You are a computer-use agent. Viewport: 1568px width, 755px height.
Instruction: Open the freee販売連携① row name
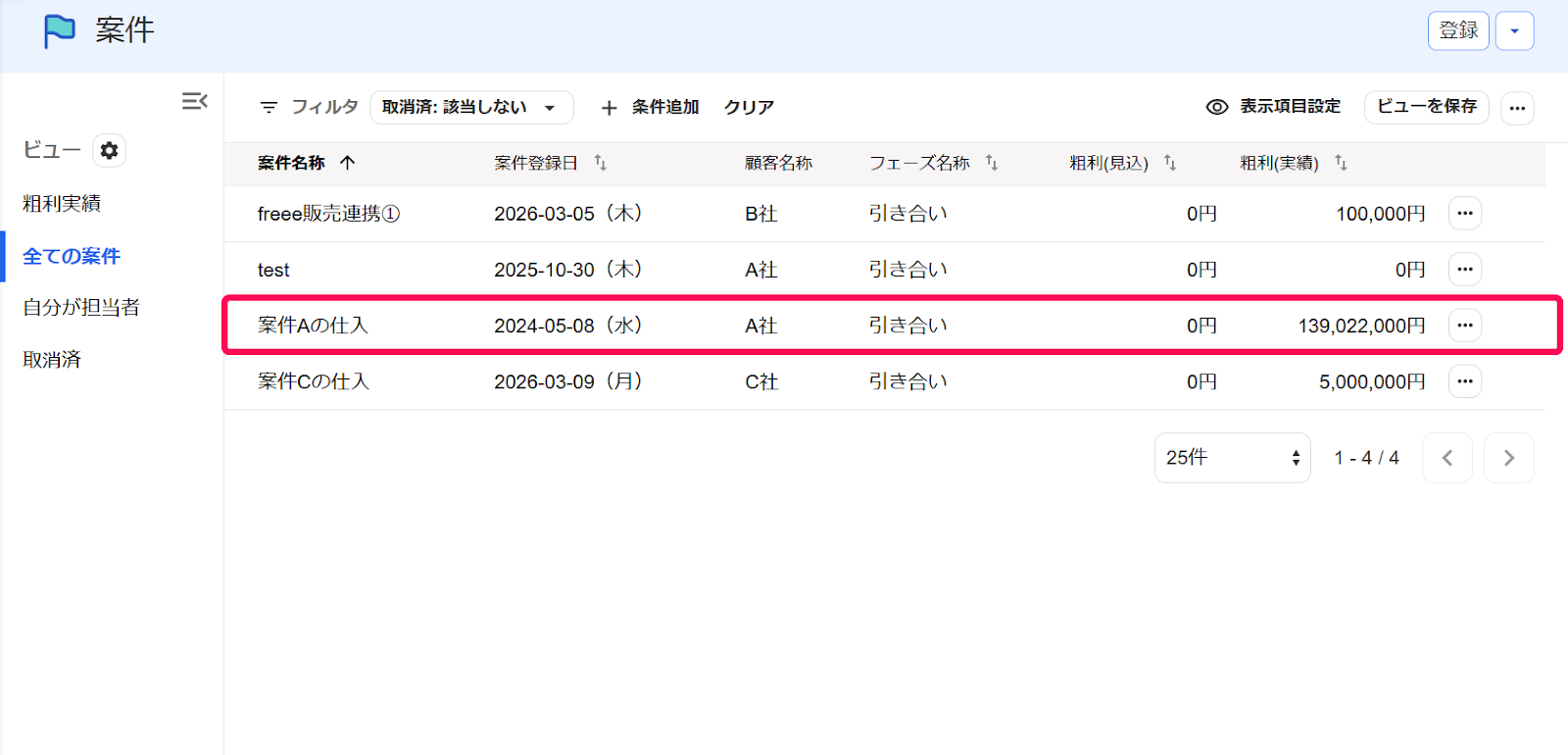[x=328, y=214]
